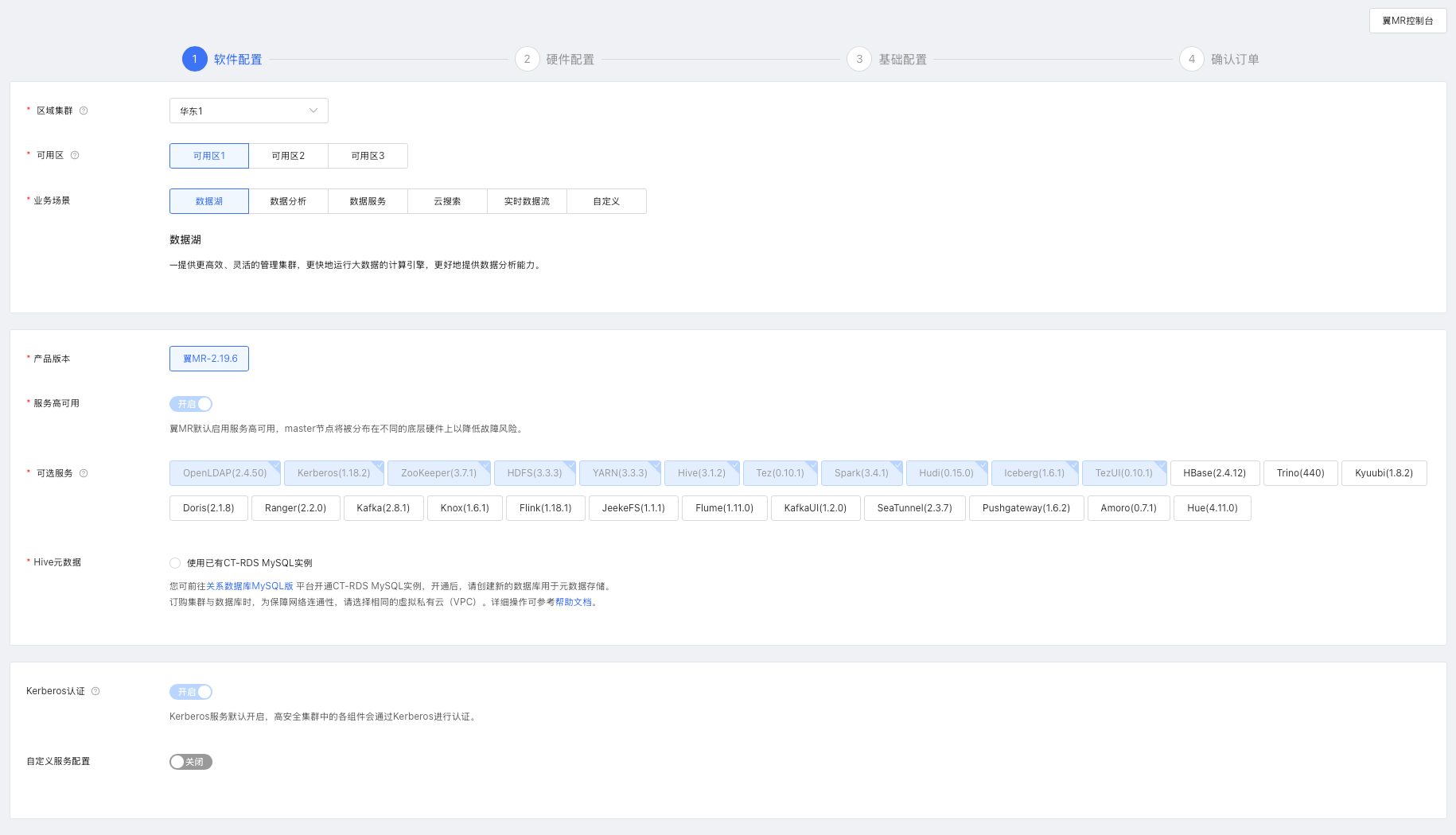Switch to 可用区2 option

click(288, 156)
